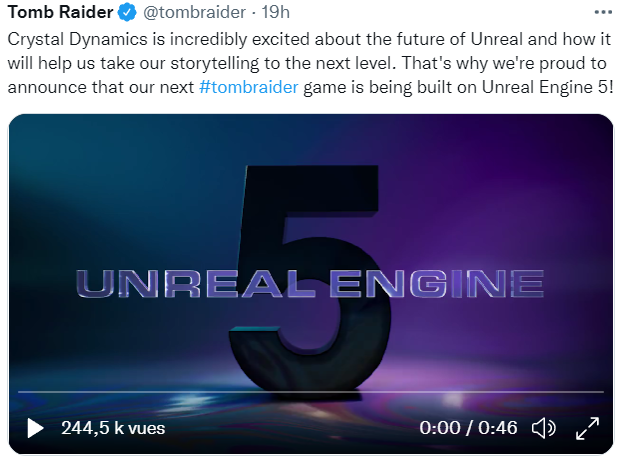The image size is (624, 465).
Task: Open the Tomb Raider profile name
Action: click(60, 12)
